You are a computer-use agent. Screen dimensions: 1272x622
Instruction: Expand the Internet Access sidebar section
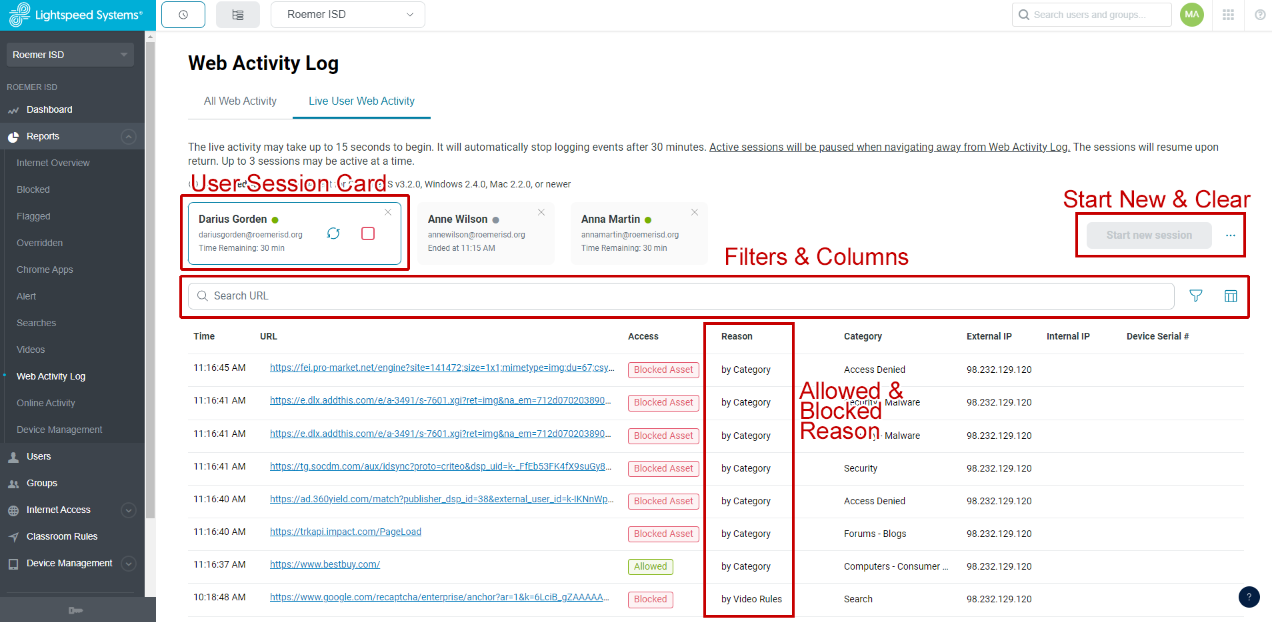coord(128,510)
